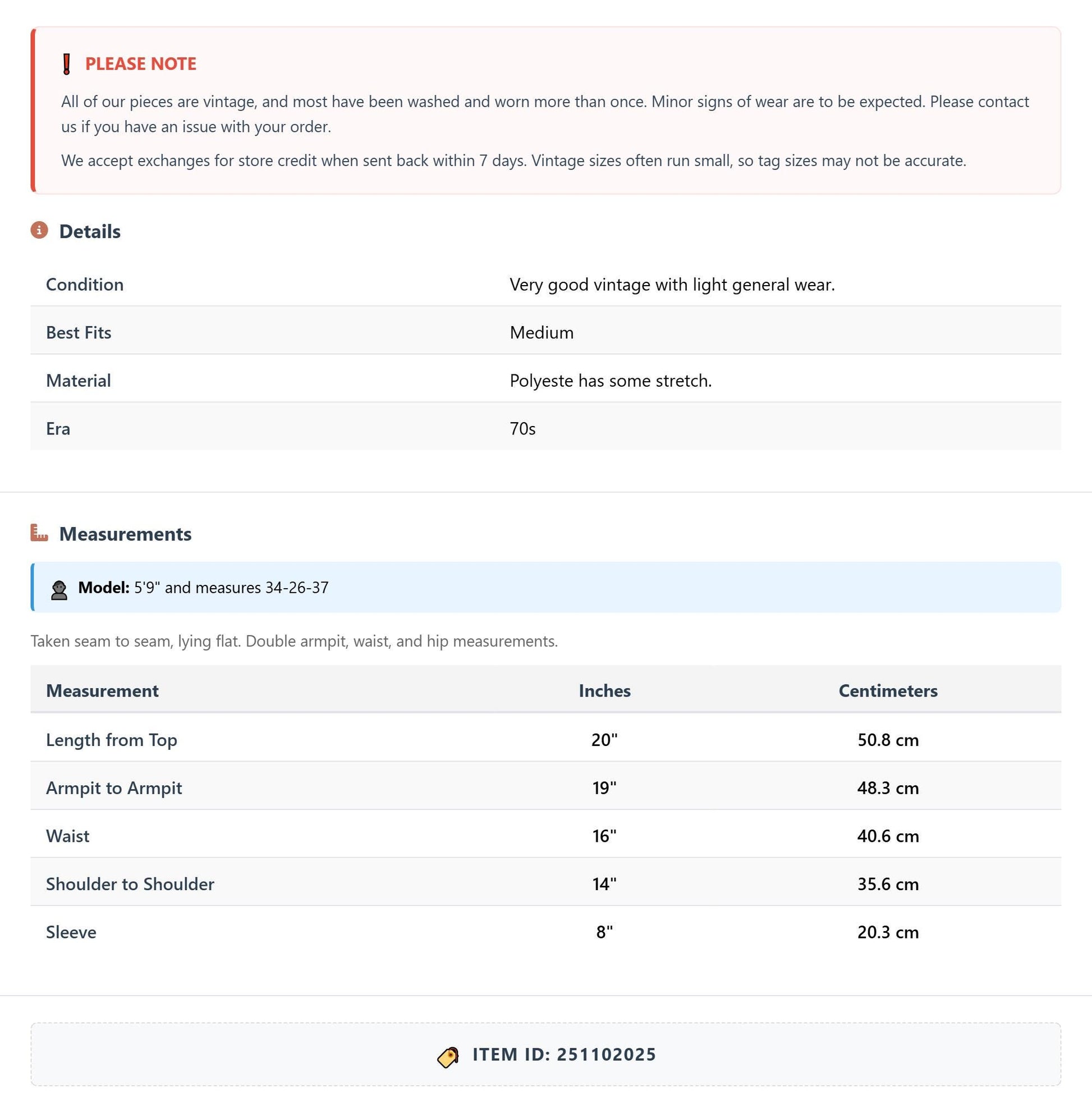Click the Sleeve 8" inches value
The width and height of the screenshot is (1092, 1113).
(x=604, y=932)
